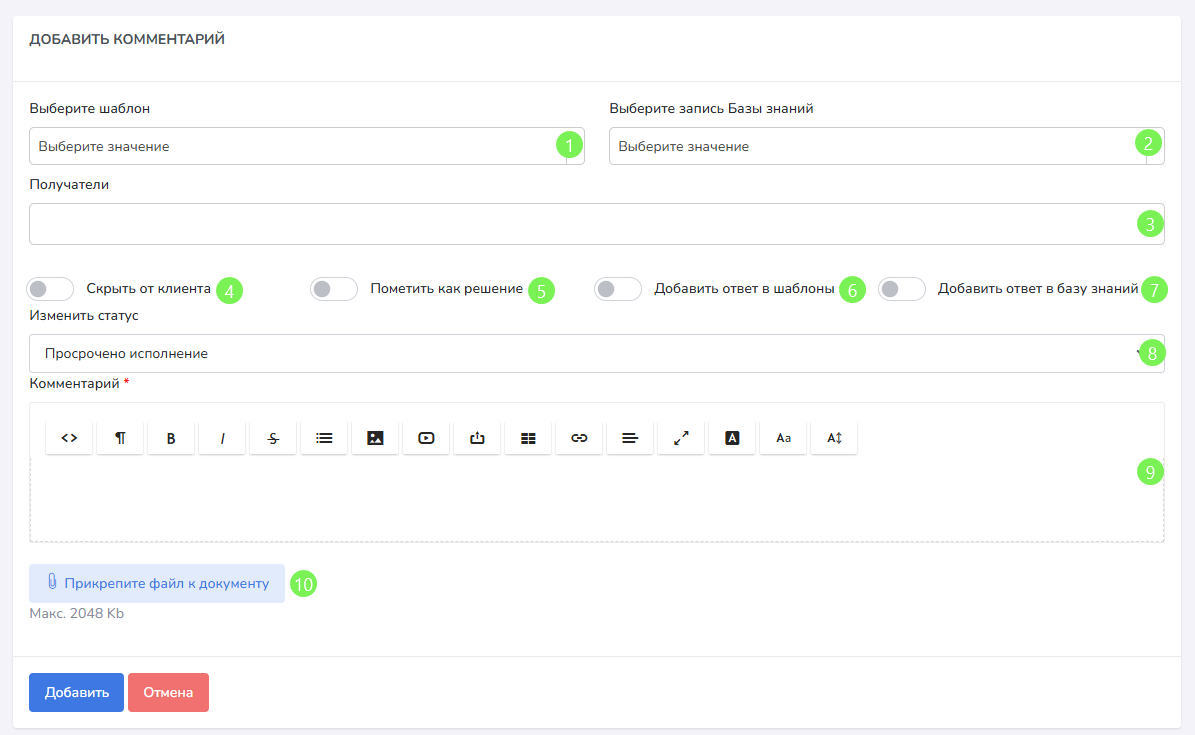The height and width of the screenshot is (735, 1195).
Task: Insert a bulleted list in comment
Action: 324,438
